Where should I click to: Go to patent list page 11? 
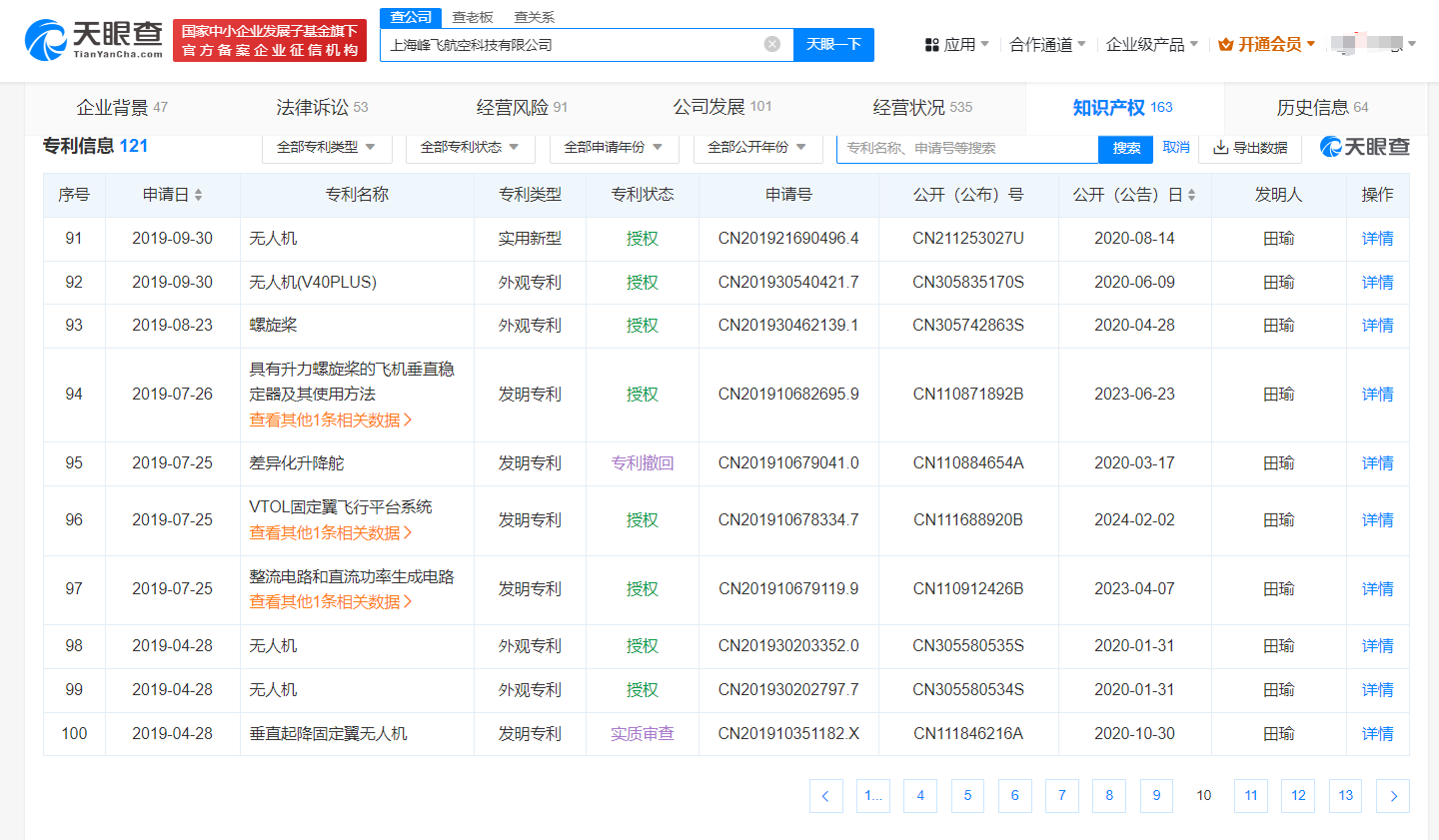click(1251, 796)
